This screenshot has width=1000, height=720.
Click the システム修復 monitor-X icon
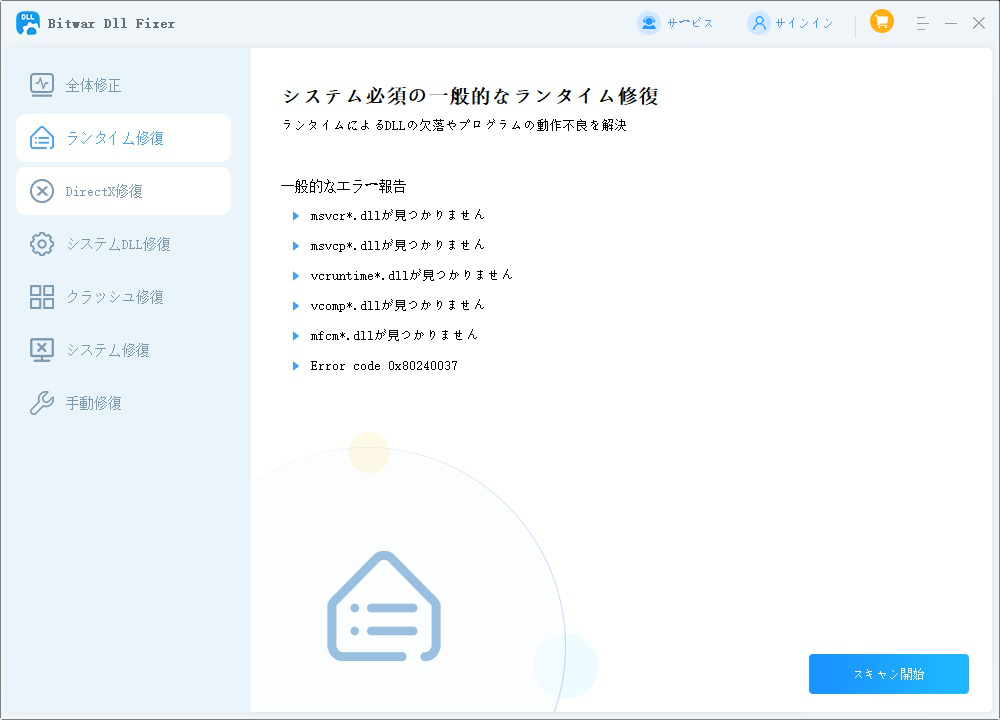(42, 349)
